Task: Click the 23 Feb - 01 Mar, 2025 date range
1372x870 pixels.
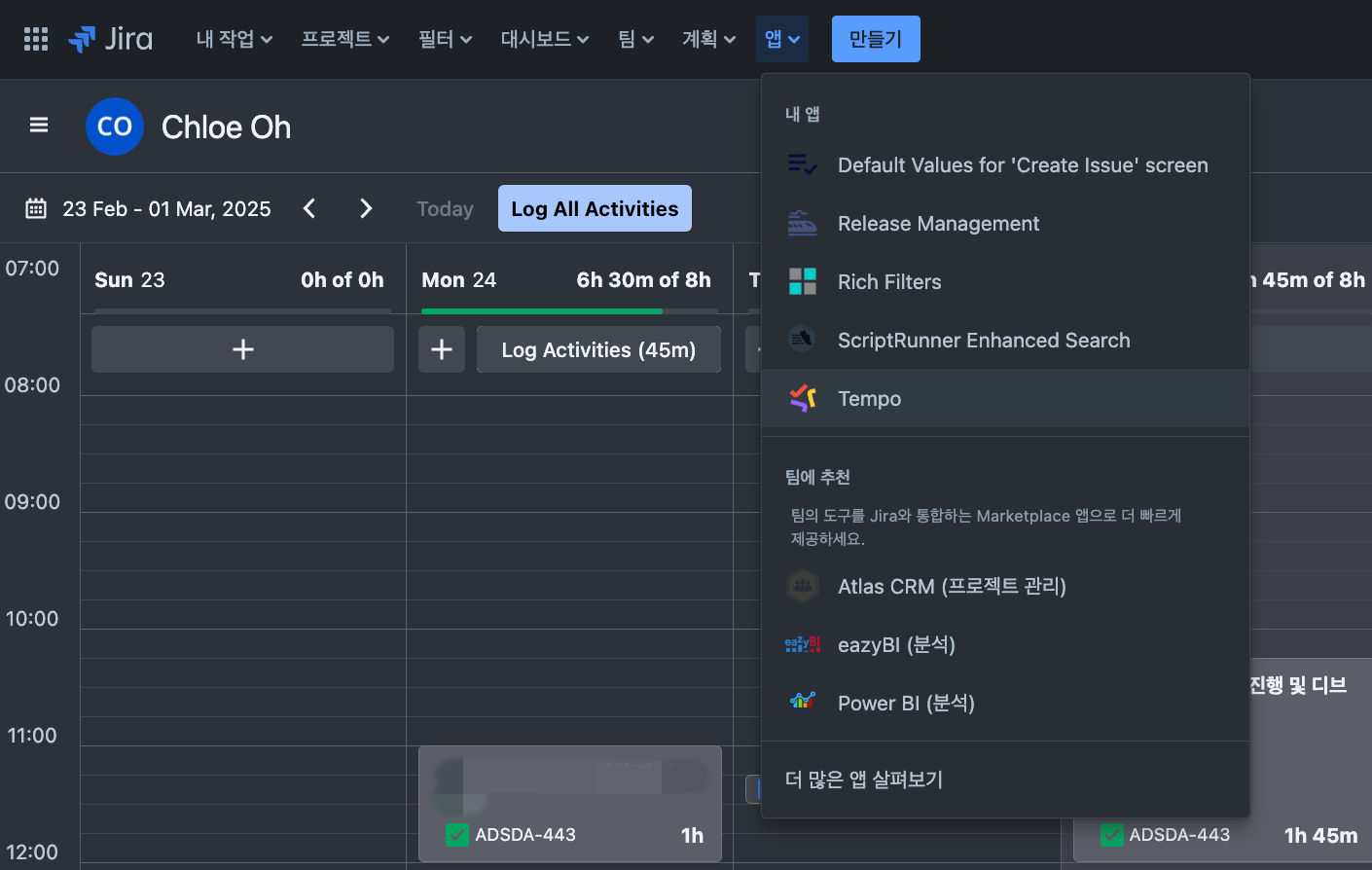Action: (166, 208)
